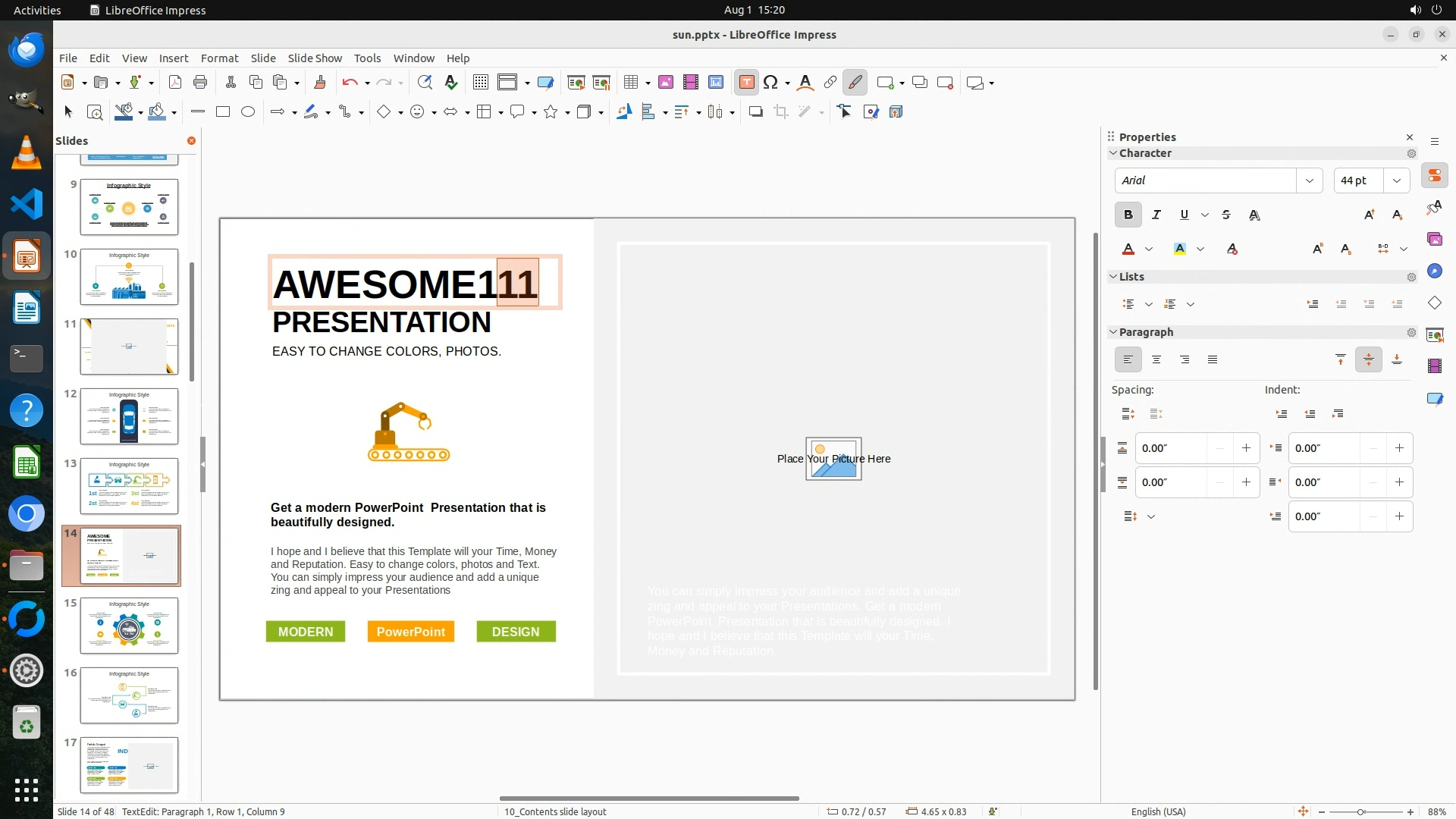The height and width of the screenshot is (819, 1456).
Task: Close the Slides panel
Action: [x=191, y=141]
